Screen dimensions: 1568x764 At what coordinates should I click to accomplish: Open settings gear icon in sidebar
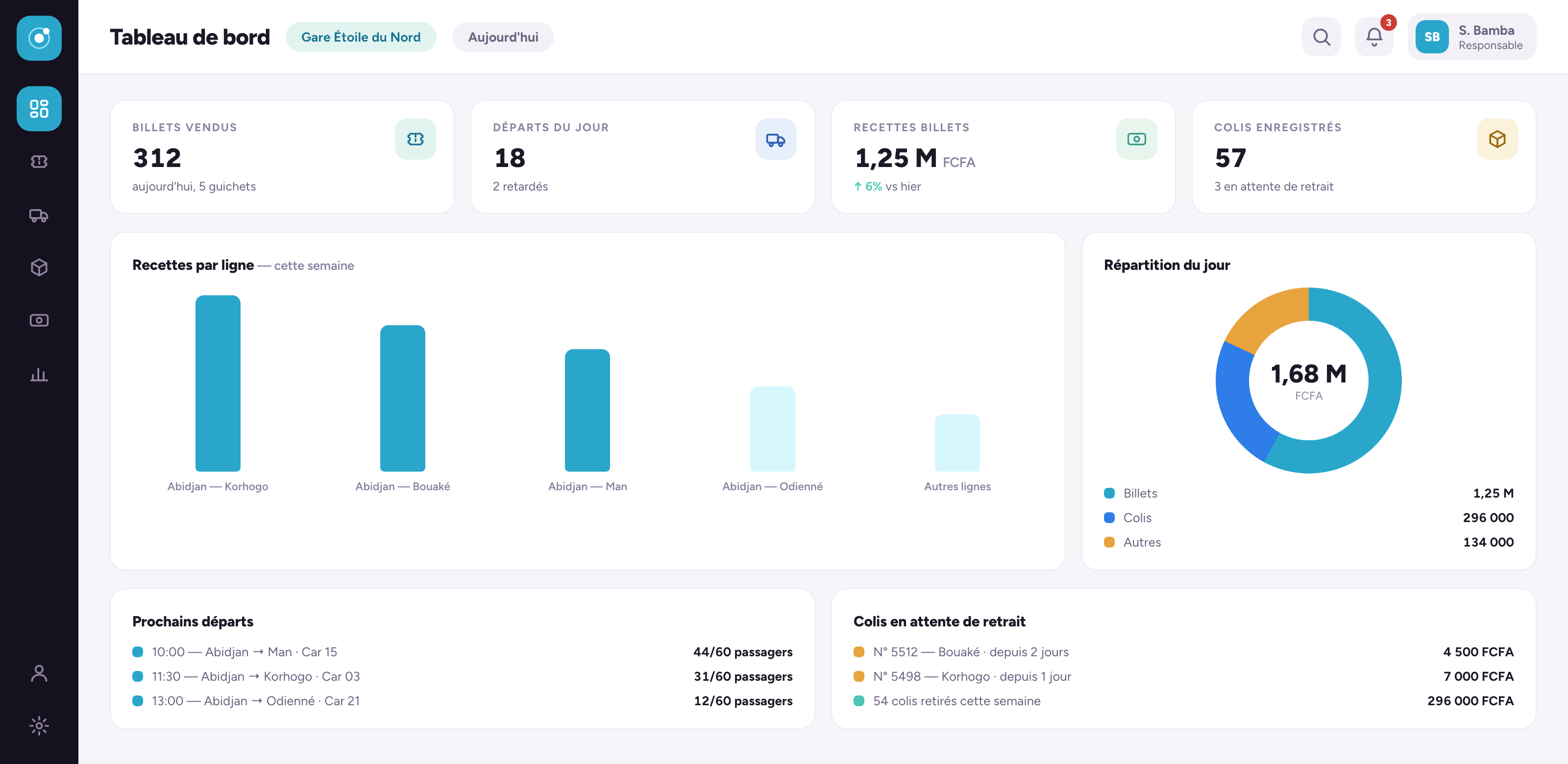pyautogui.click(x=39, y=726)
